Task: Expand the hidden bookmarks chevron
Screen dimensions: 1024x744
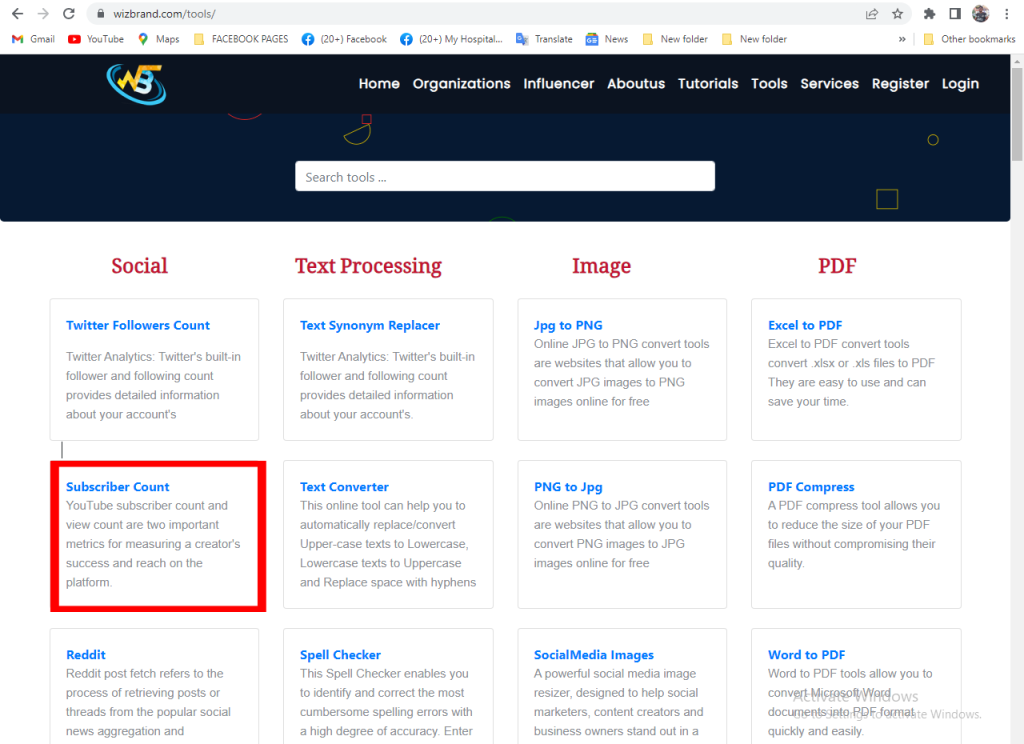Action: tap(903, 39)
